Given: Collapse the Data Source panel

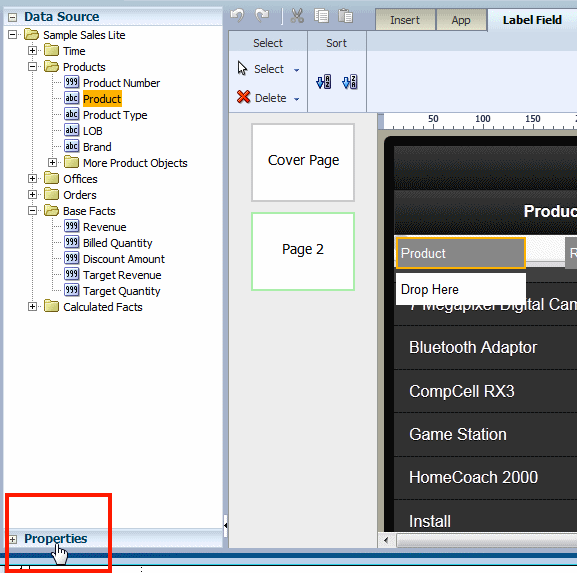Looking at the screenshot, I should click(13, 17).
